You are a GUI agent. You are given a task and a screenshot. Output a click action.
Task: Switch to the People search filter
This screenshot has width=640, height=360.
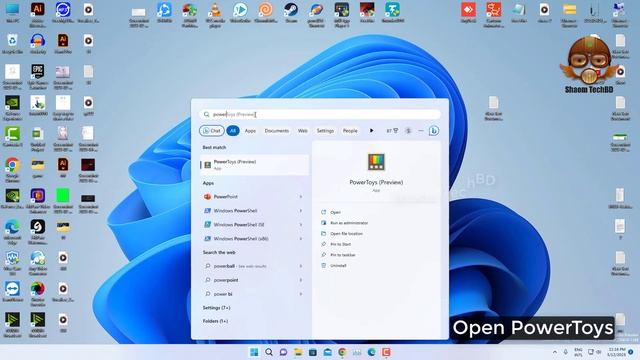350,131
